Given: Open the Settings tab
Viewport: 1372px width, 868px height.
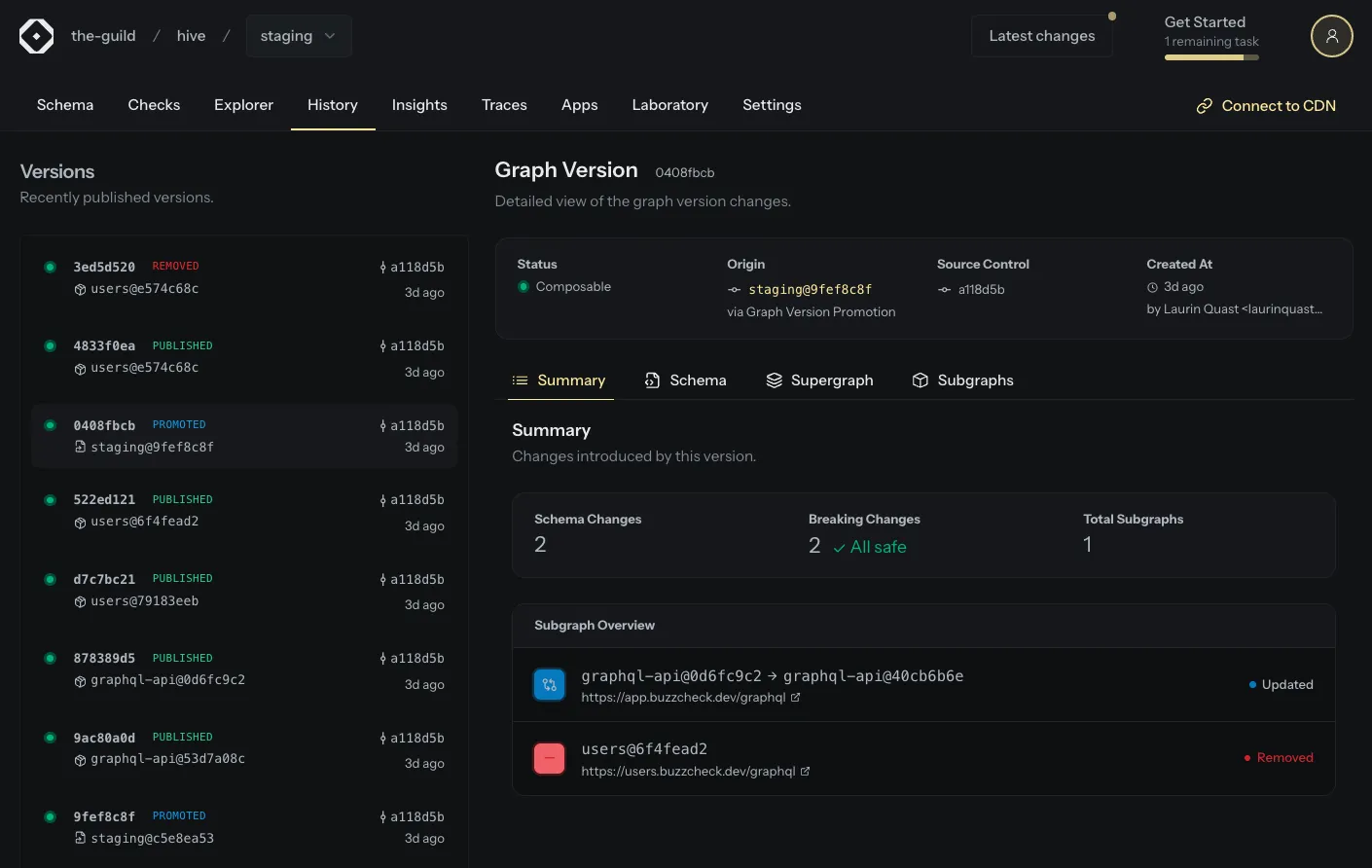Looking at the screenshot, I should 772,105.
